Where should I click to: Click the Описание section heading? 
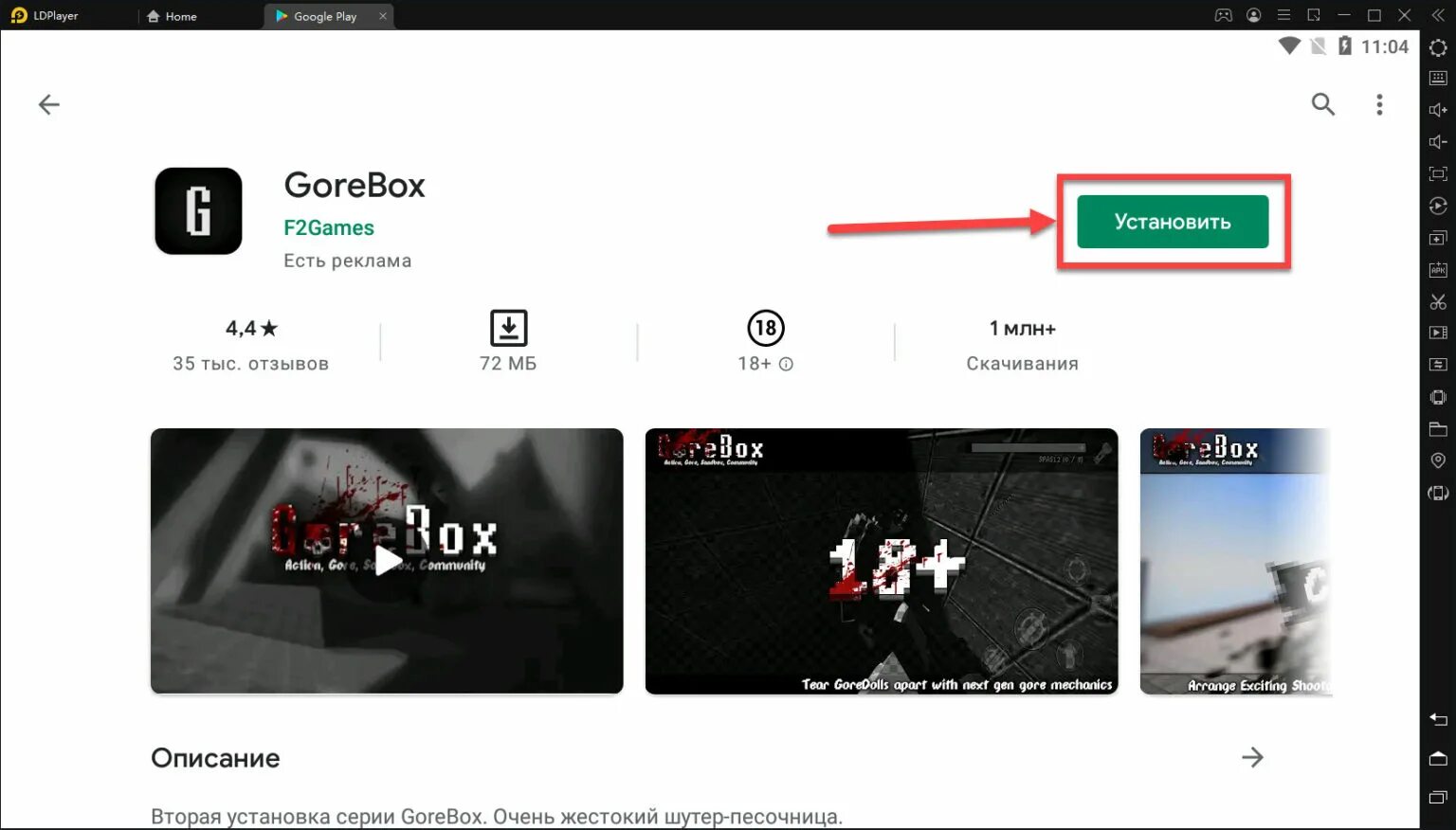pyautogui.click(x=215, y=758)
